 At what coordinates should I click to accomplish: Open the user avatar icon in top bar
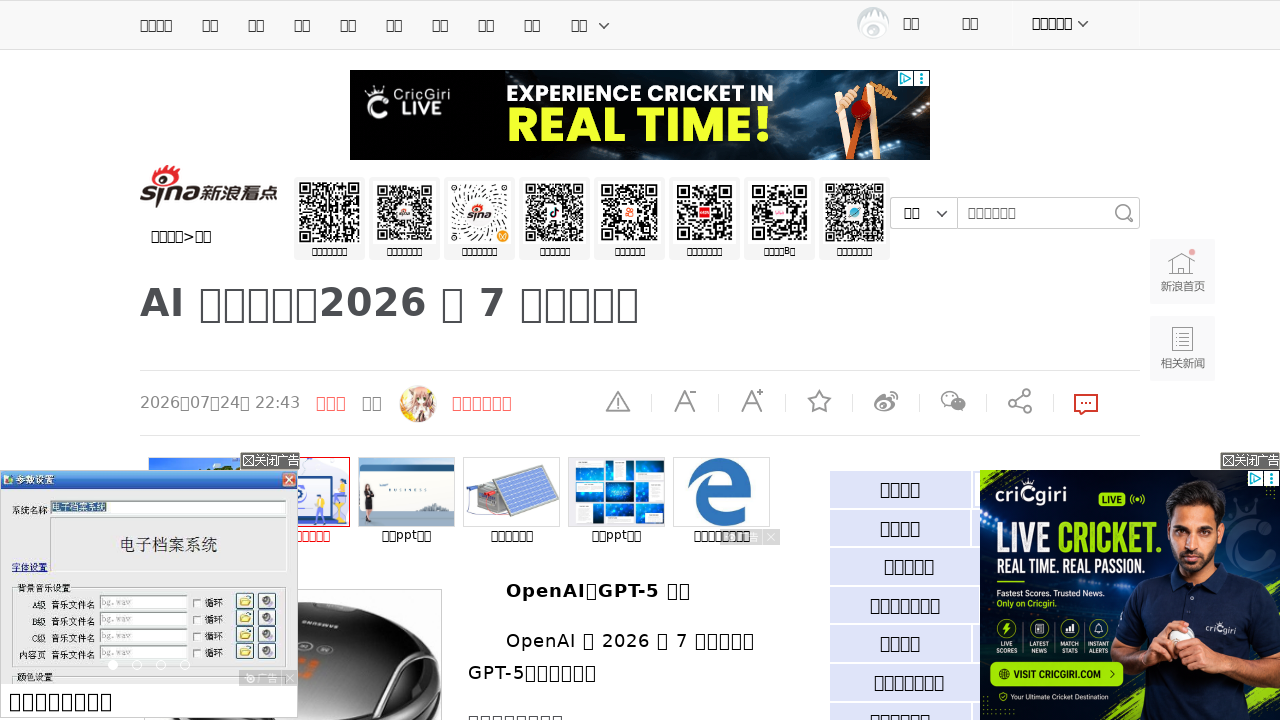click(873, 24)
